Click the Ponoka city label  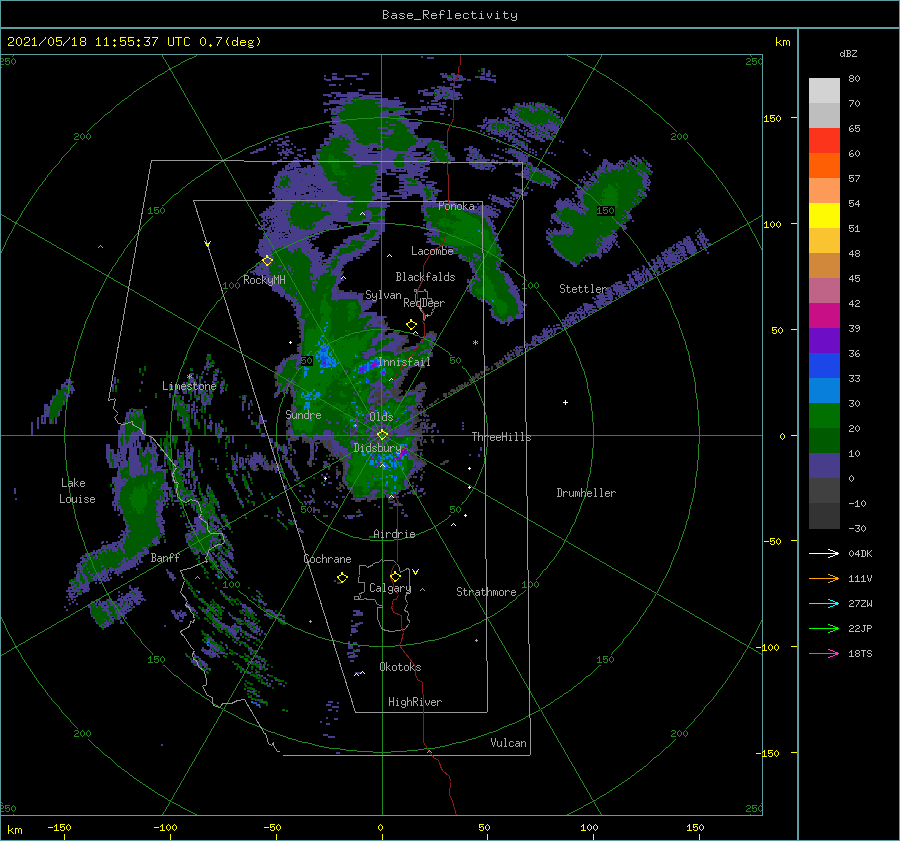coord(456,206)
